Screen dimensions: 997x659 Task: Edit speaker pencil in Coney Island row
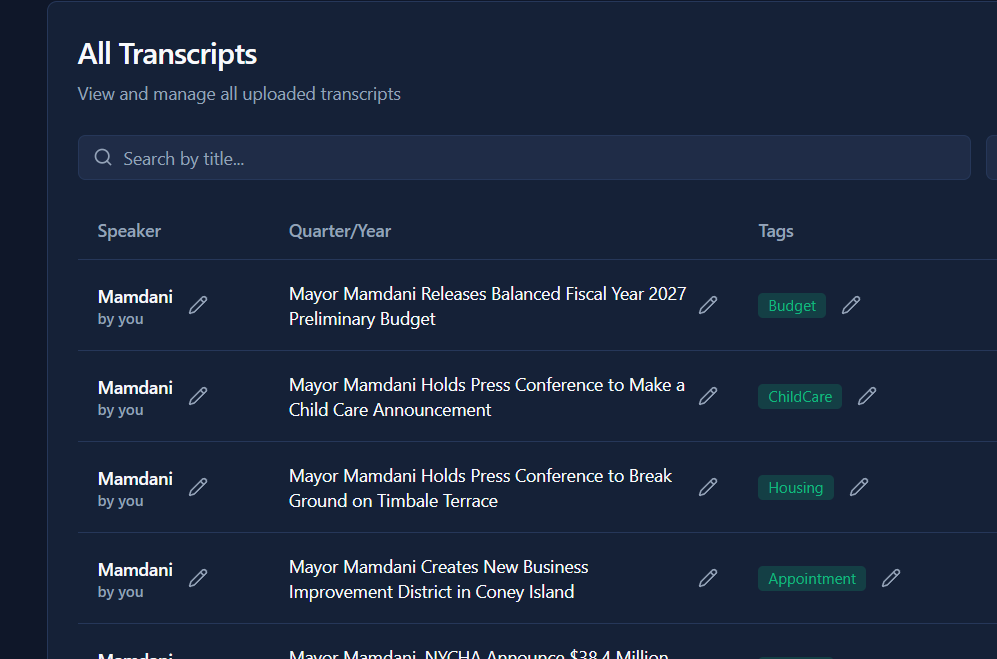tap(198, 578)
